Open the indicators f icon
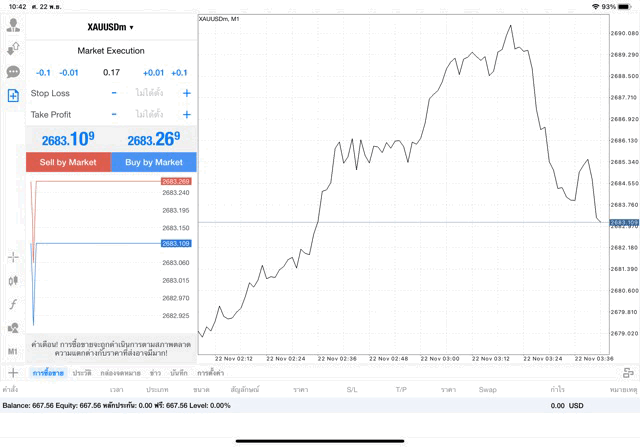This screenshot has height=447, width=640. click(13, 304)
